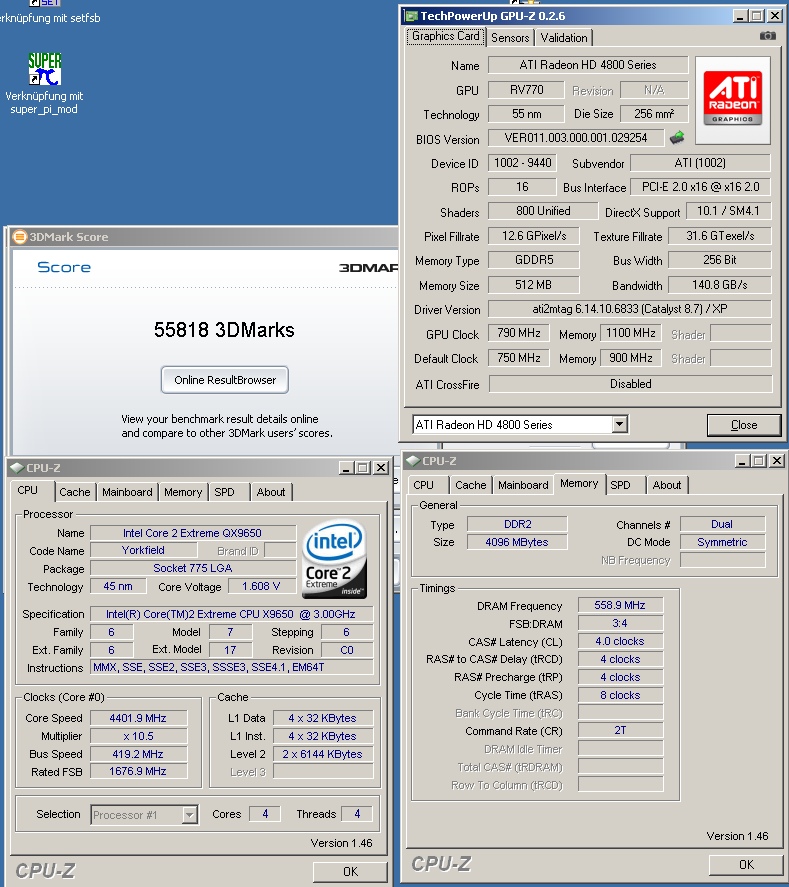Viewport: 789px width, 887px height.
Task: Switch to About tab in right CPU-Z window
Action: pyautogui.click(x=667, y=485)
